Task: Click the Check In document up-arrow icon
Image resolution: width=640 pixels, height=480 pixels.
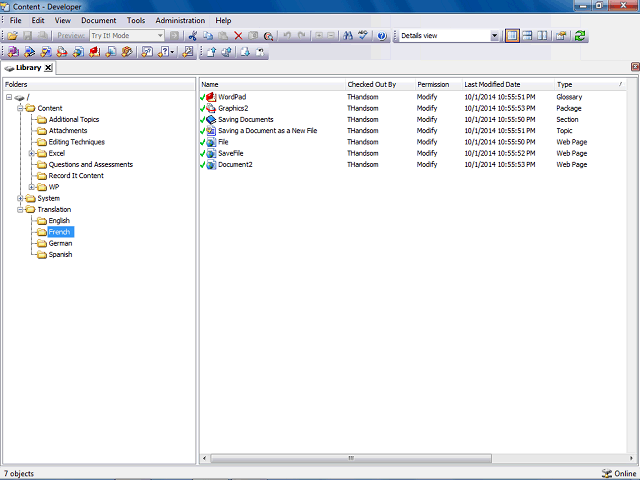Action: [211, 52]
